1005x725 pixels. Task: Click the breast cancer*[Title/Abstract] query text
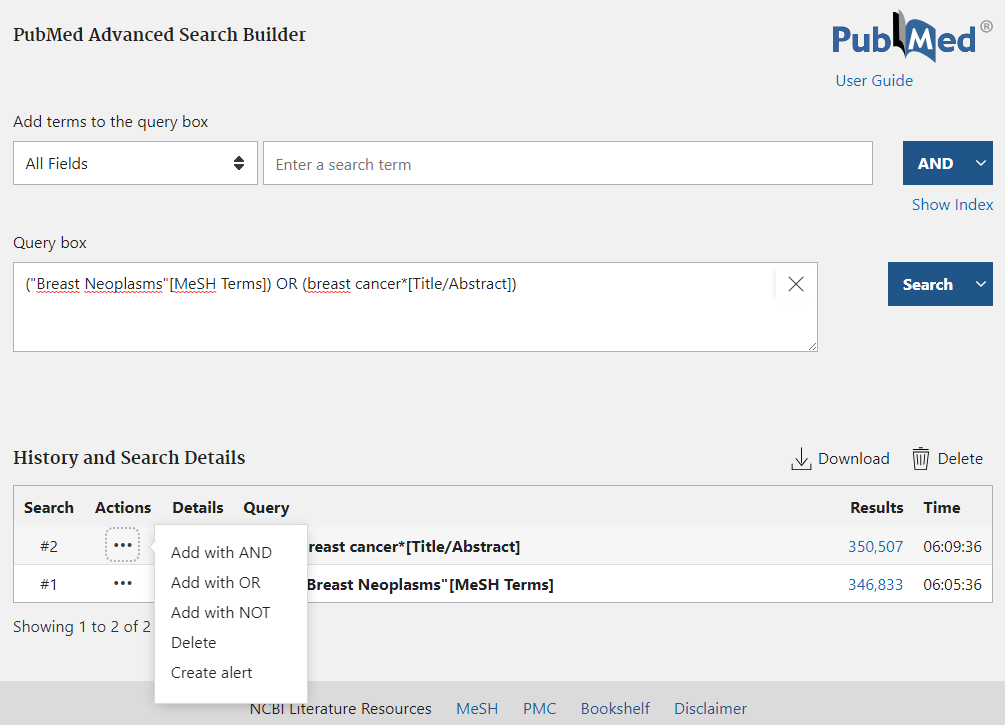point(414,547)
